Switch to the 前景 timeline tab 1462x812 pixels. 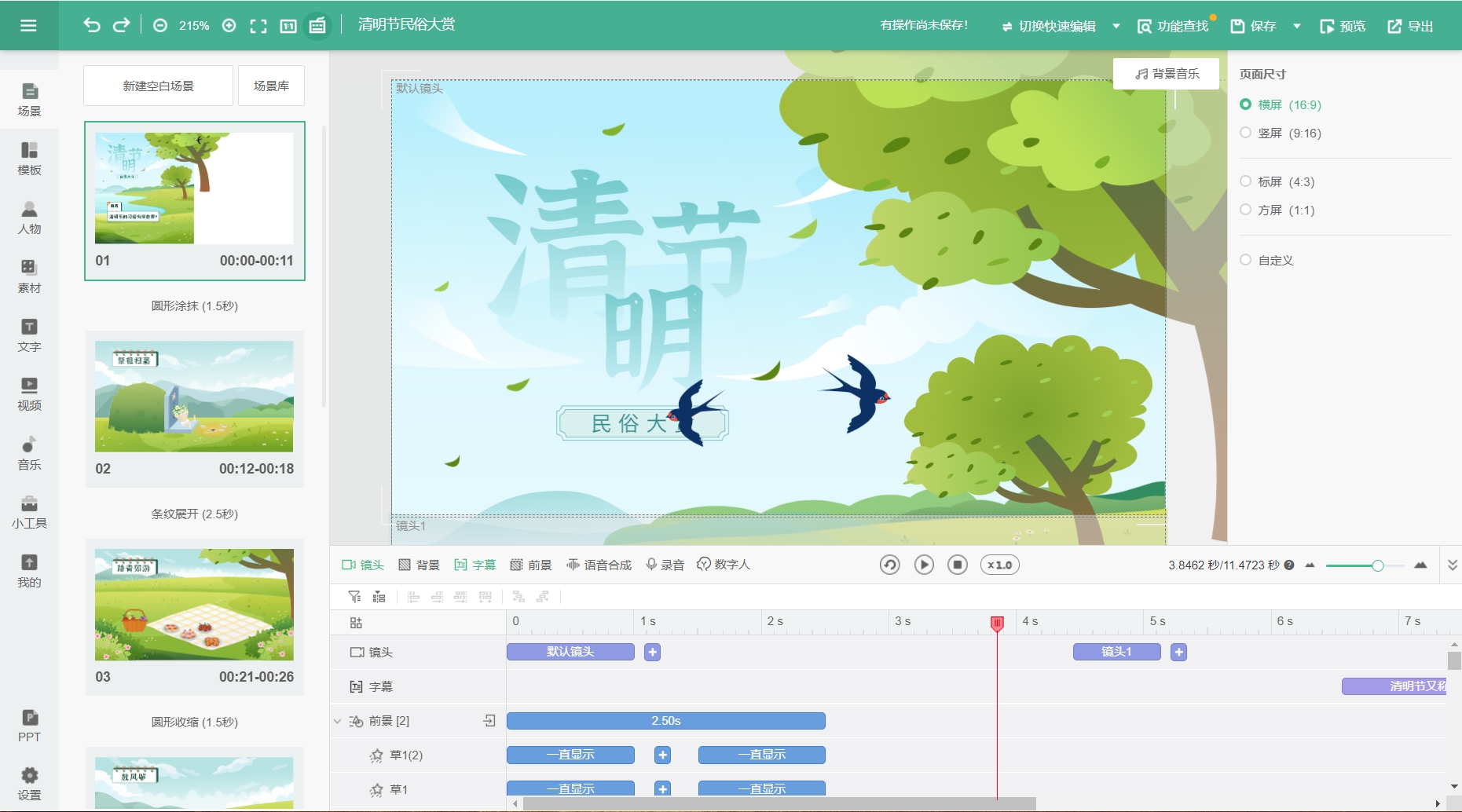pyautogui.click(x=531, y=565)
